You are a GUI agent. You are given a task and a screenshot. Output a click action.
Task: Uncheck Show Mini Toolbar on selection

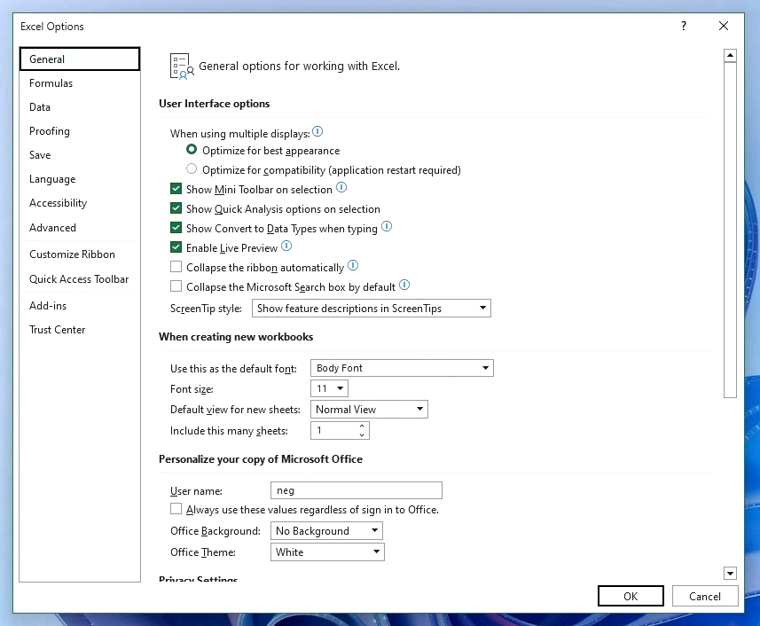(176, 188)
